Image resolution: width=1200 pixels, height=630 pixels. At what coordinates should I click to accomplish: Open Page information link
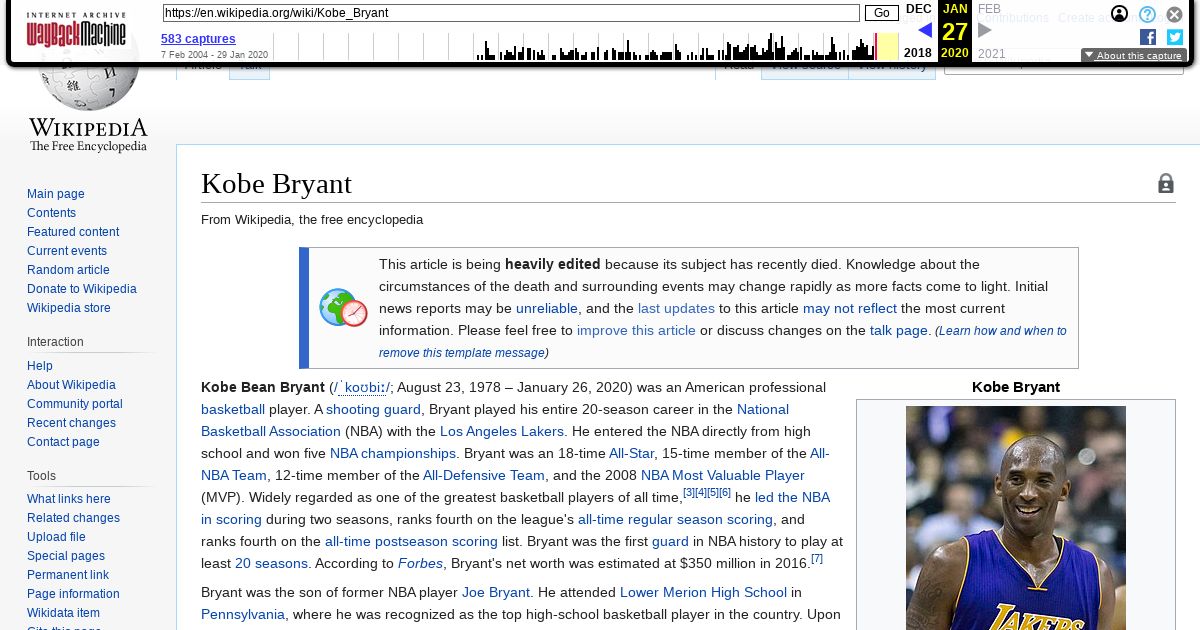point(73,594)
